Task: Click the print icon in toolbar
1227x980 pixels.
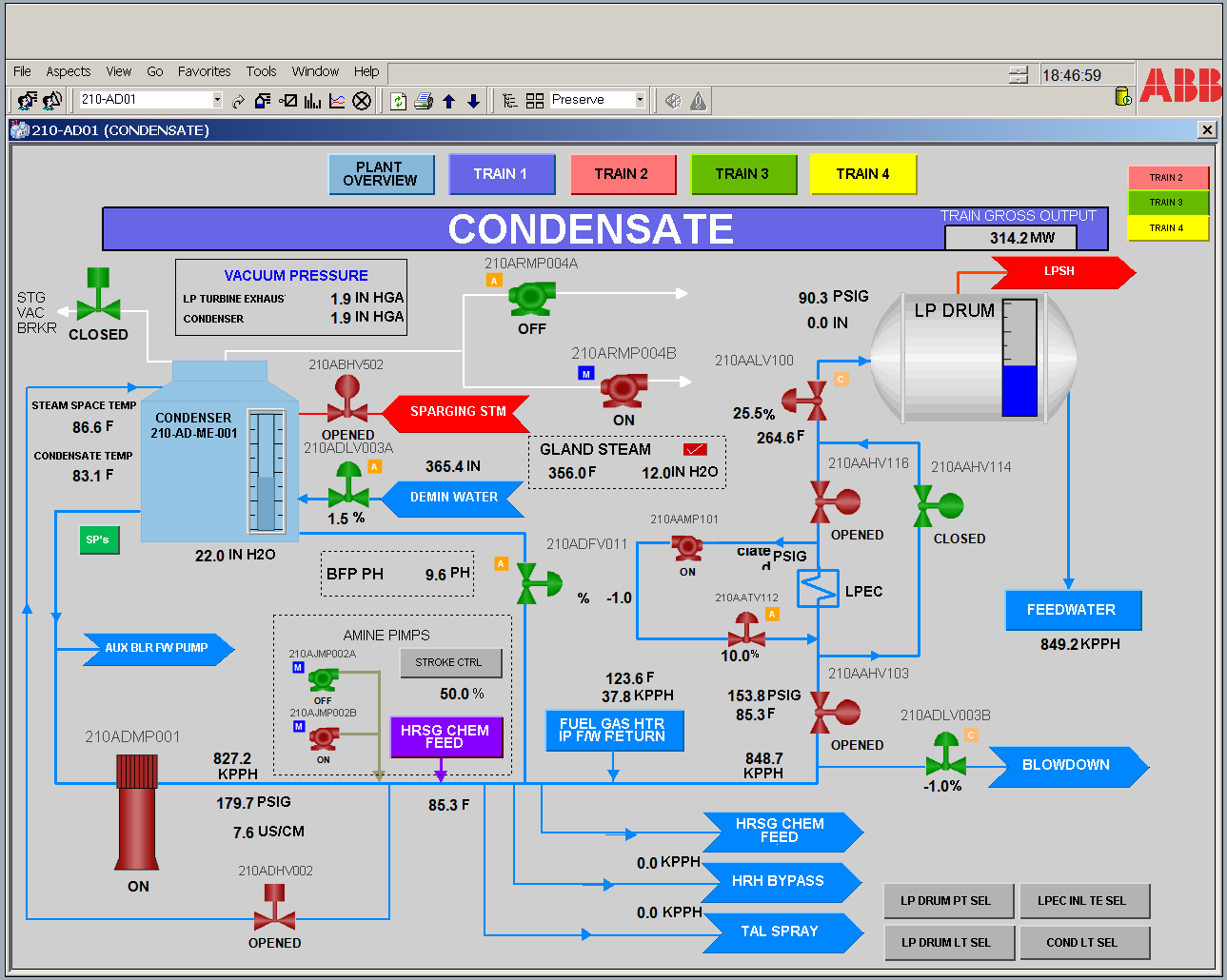Action: 424,101
